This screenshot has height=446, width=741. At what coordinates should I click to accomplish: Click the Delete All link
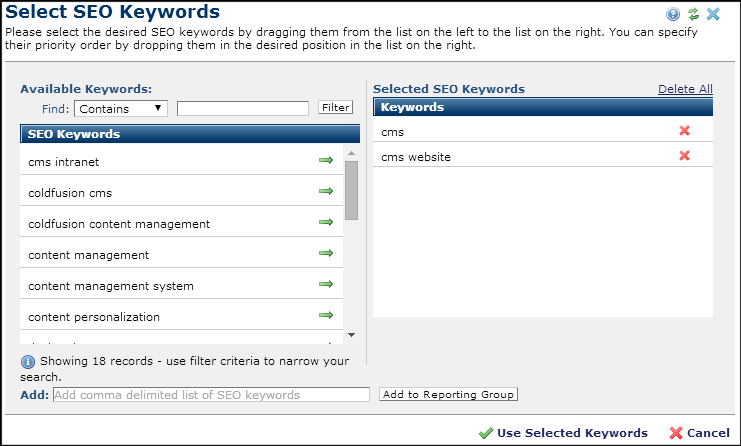(685, 89)
